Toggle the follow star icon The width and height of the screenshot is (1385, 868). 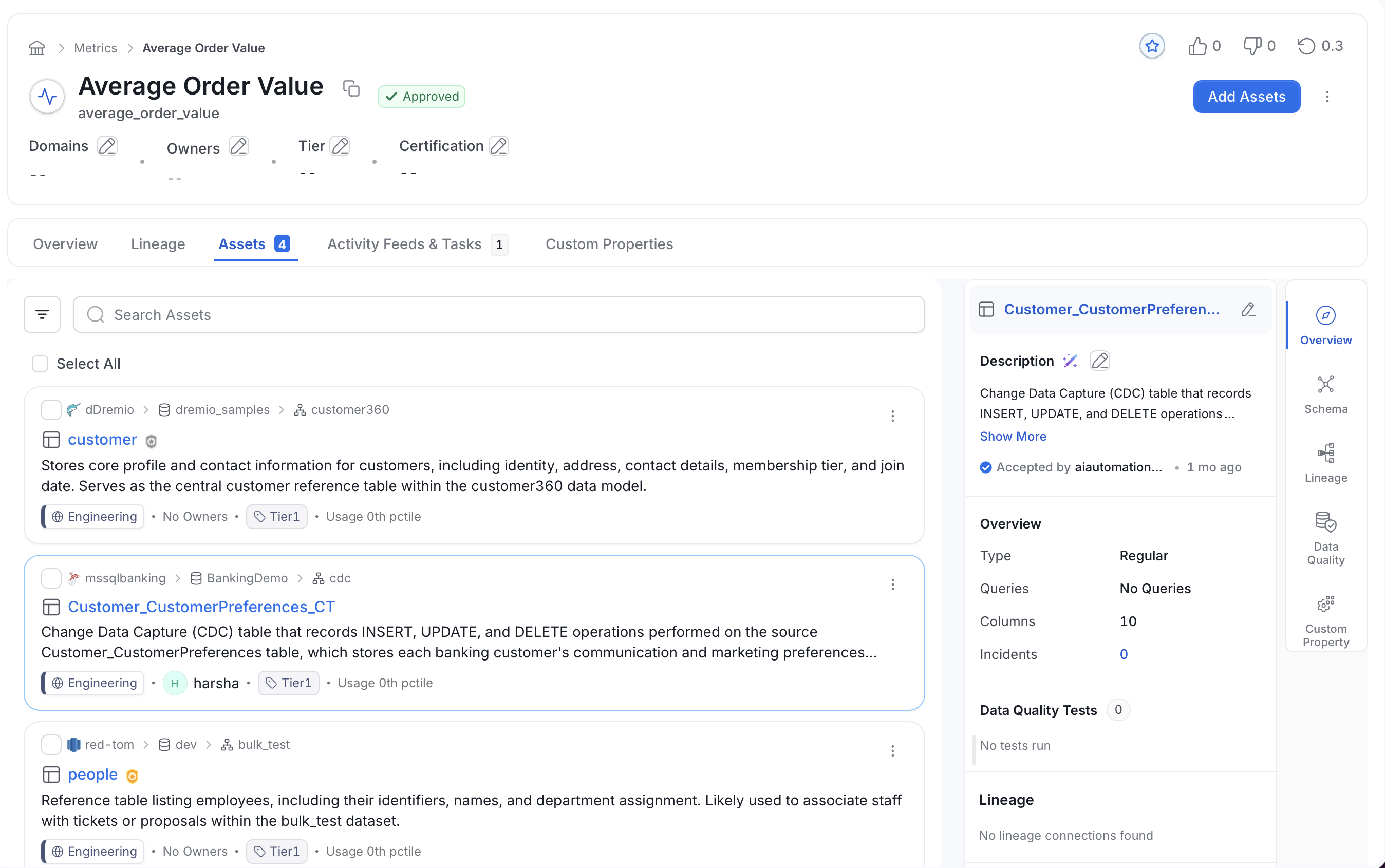1152,46
